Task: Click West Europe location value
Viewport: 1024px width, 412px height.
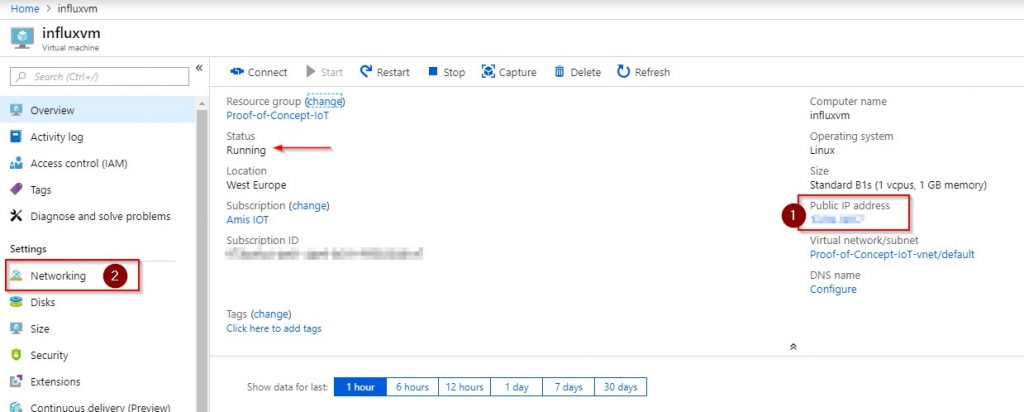Action: point(256,185)
